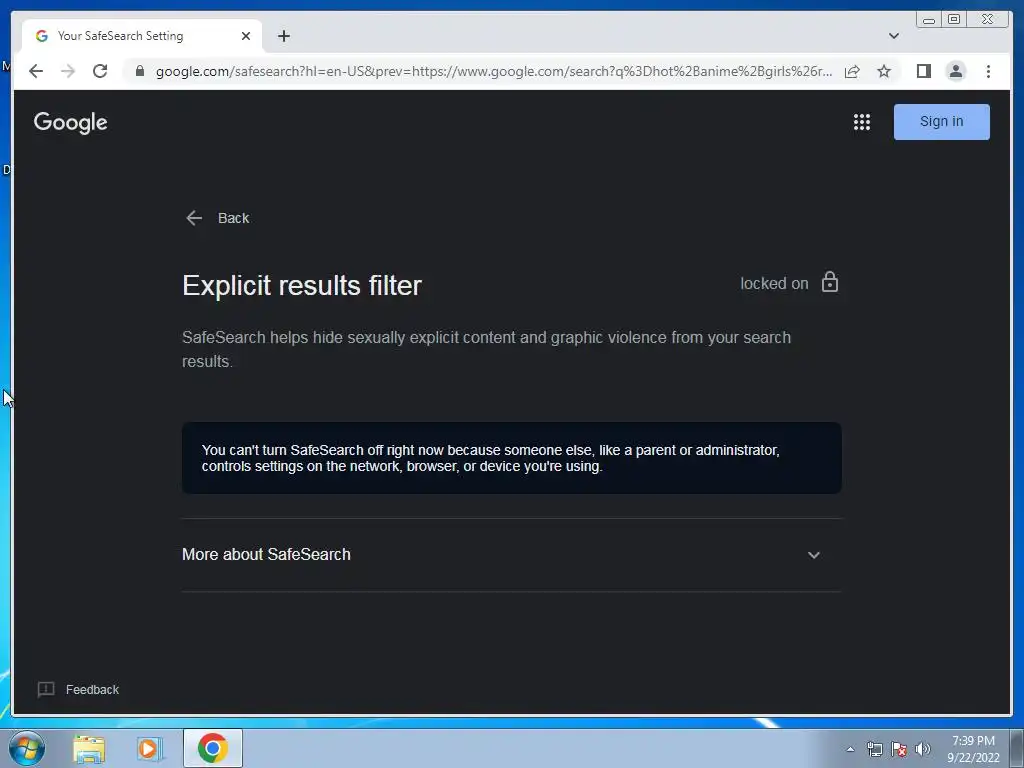The width and height of the screenshot is (1024, 768).
Task: Reload the SafeSearch page
Action: click(100, 71)
